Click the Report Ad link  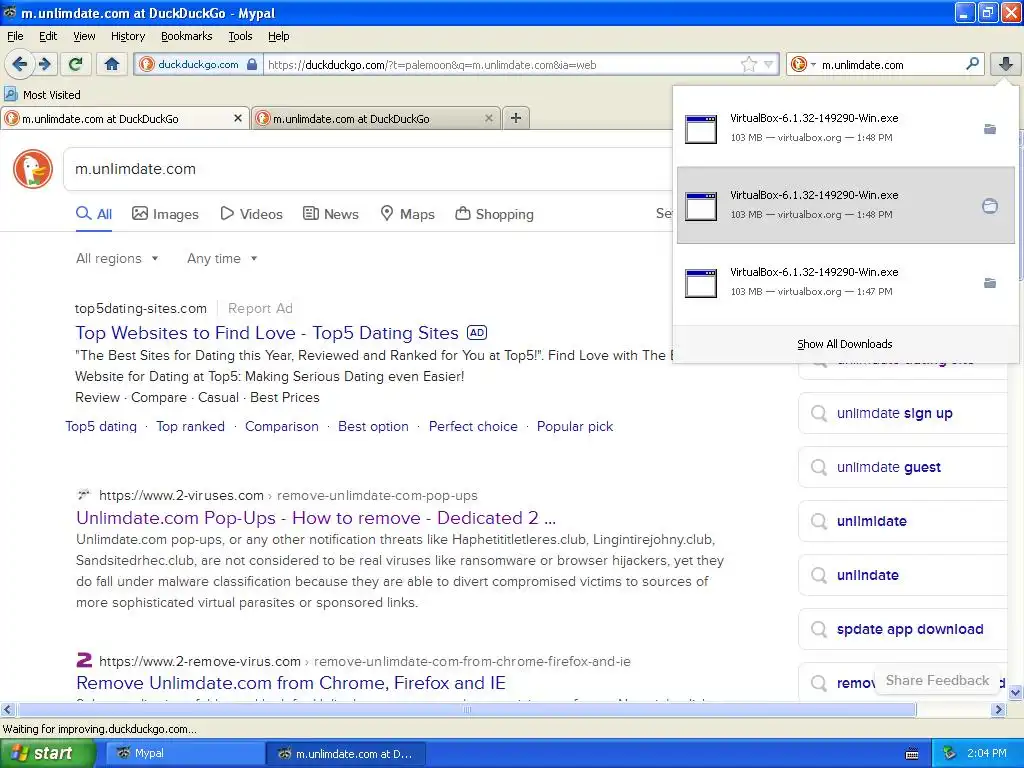click(x=260, y=308)
